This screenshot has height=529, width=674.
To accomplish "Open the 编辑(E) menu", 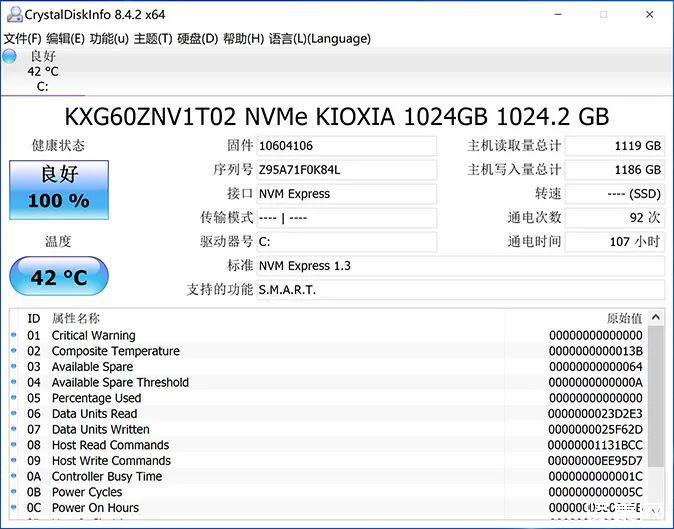I will pyautogui.click(x=65, y=39).
